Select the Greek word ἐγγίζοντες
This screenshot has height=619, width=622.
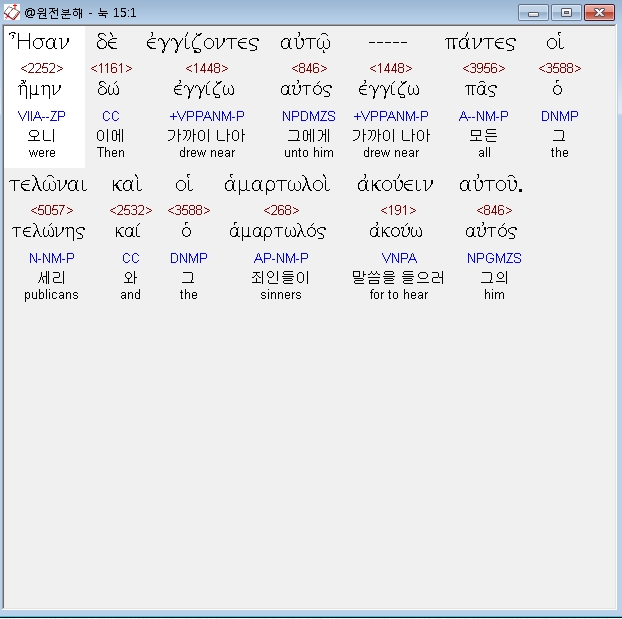202,42
